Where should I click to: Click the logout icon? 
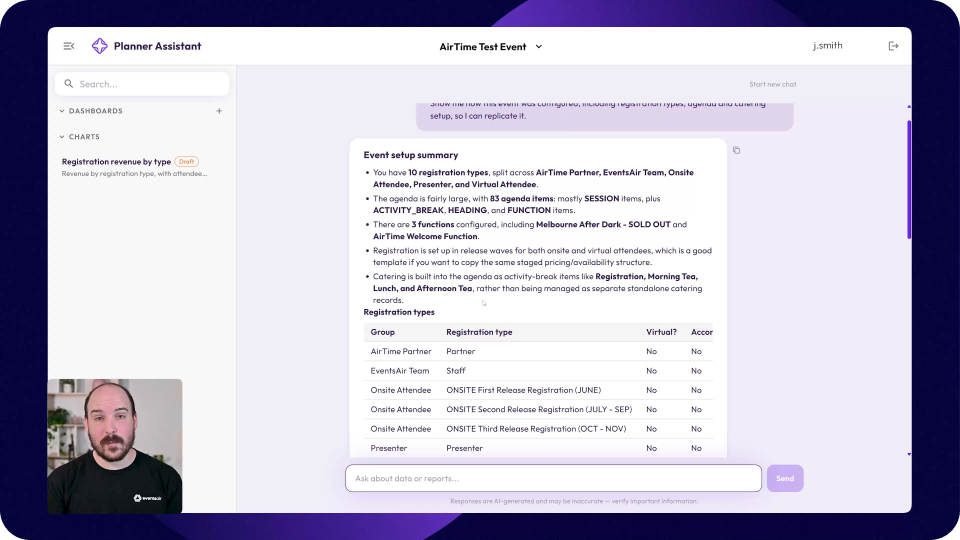pyautogui.click(x=893, y=46)
